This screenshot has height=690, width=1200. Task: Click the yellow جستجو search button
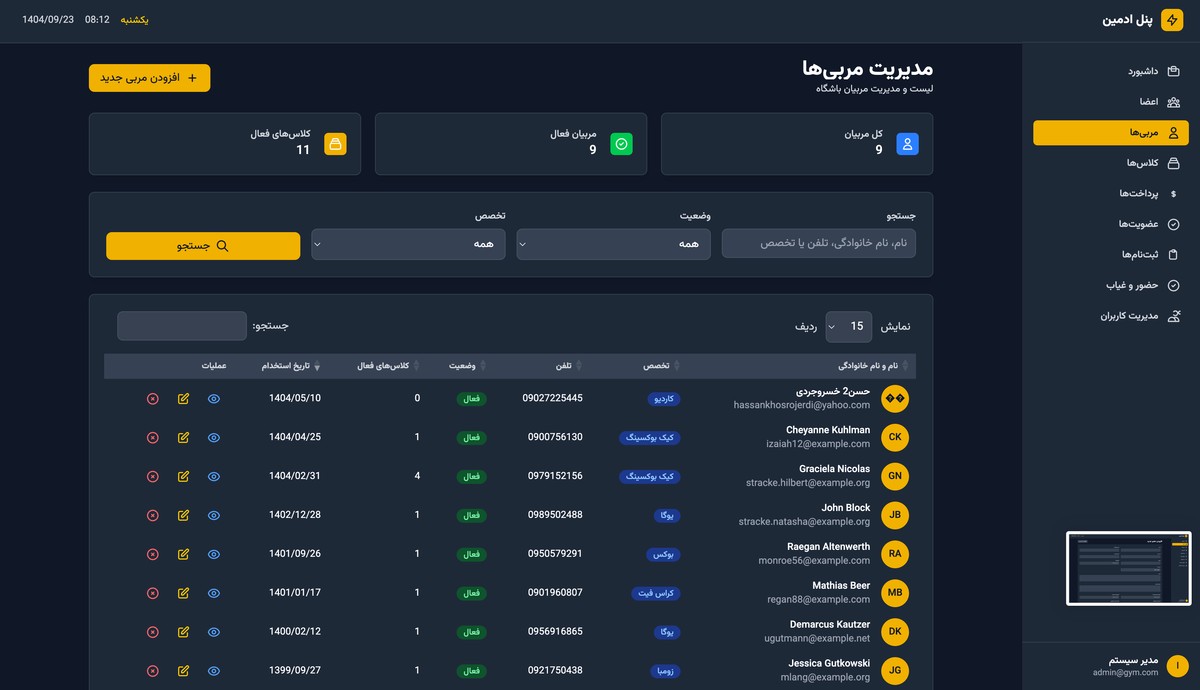coord(203,245)
